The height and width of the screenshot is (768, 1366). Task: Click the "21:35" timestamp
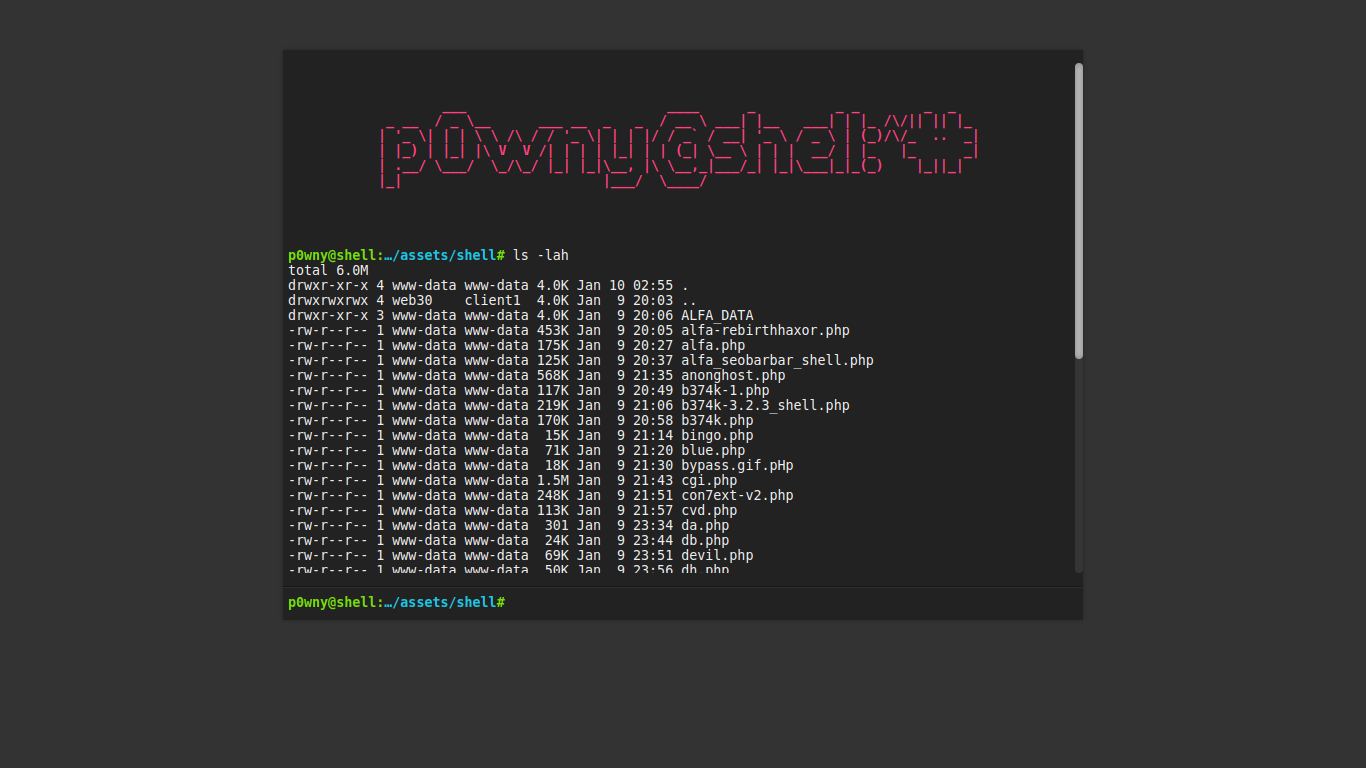[x=653, y=375]
